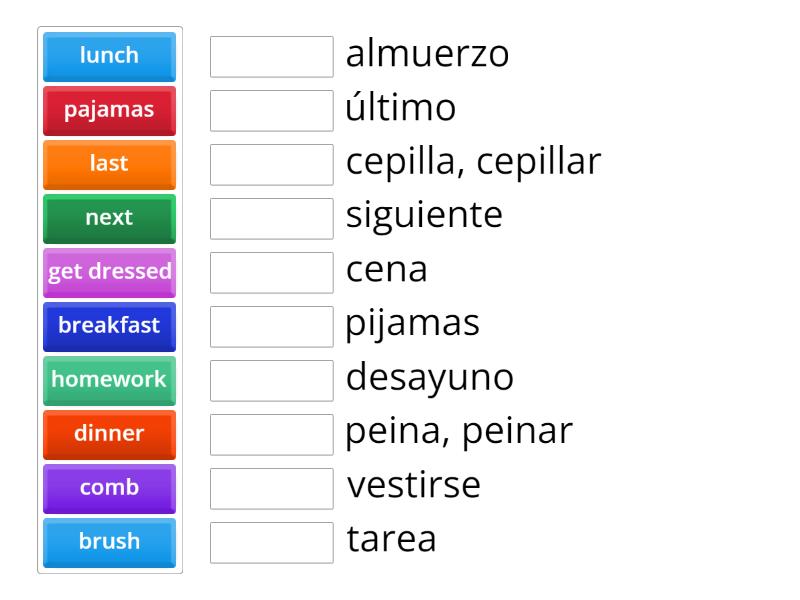Select the blue 'lunch' word tile
Image resolution: width=800 pixels, height=600 pixels.
(109, 56)
